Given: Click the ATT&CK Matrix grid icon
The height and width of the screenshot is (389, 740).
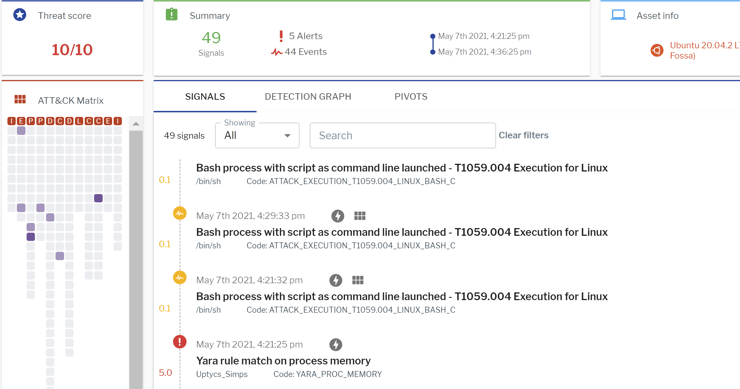Looking at the screenshot, I should click(x=20, y=99).
